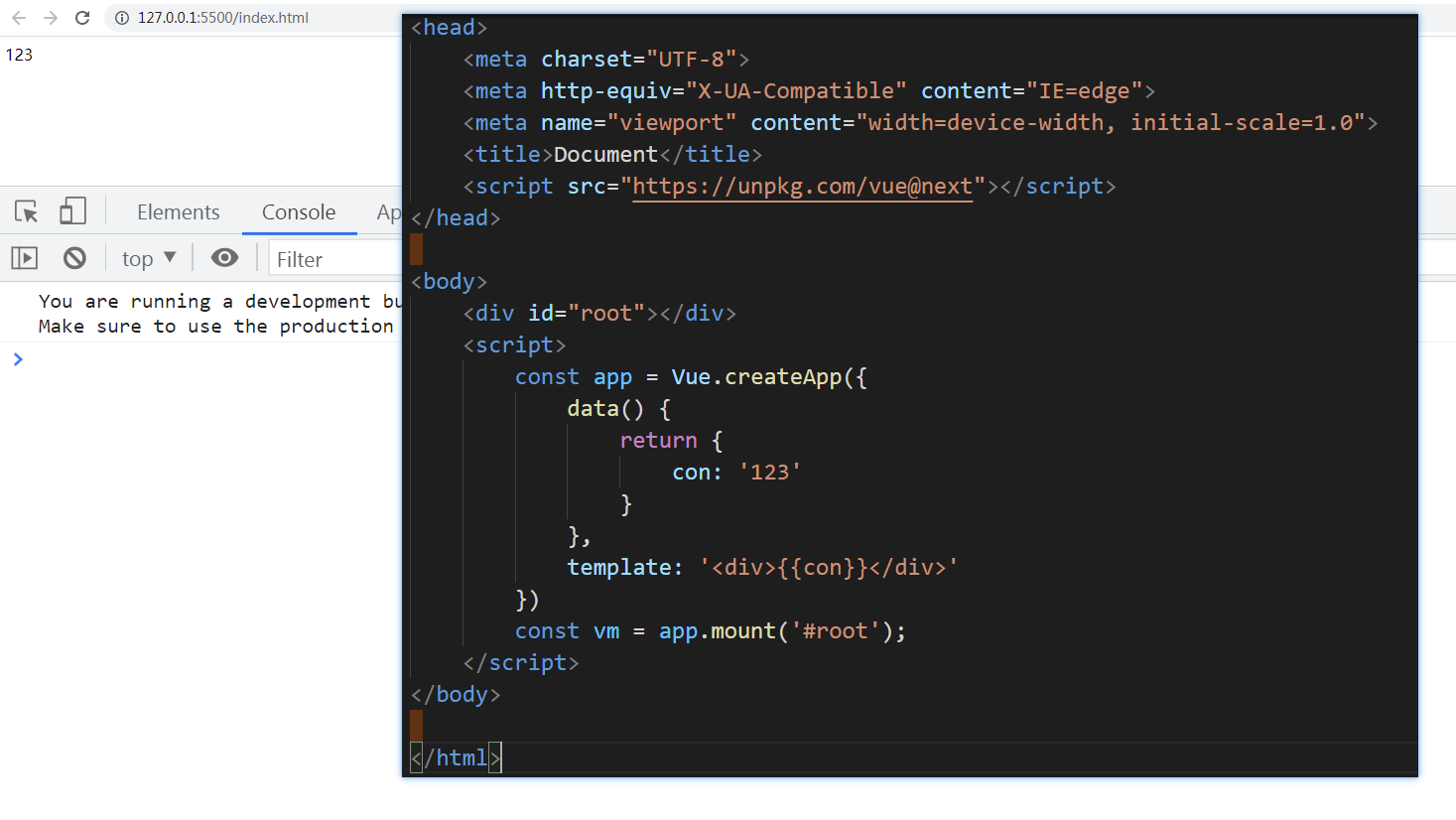The width and height of the screenshot is (1456, 820).
Task: Switch to the Console tab
Action: coord(299,212)
